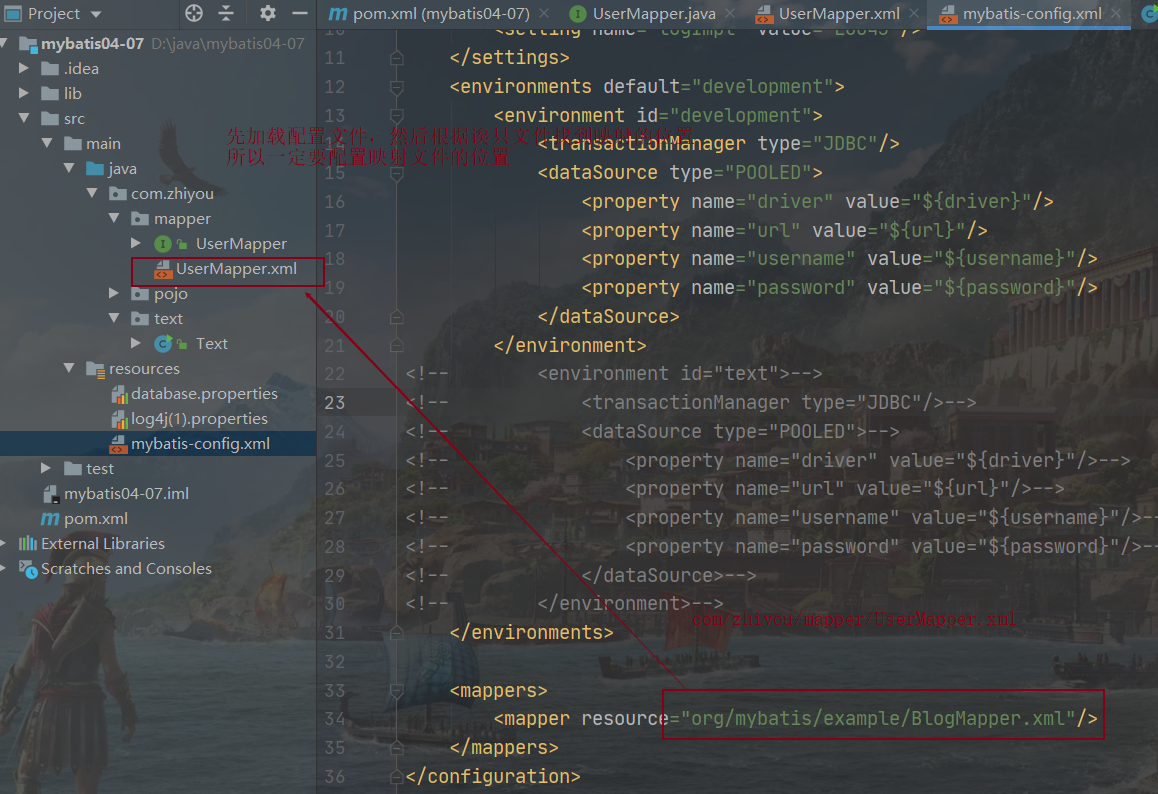Click the Maven icon beside pom.xml in tree

(x=49, y=519)
